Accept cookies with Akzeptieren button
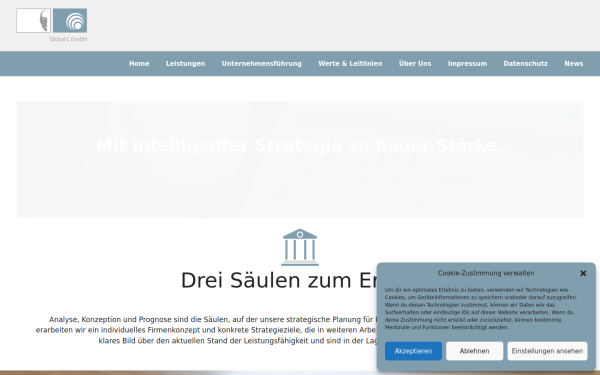The width and height of the screenshot is (600, 375). point(413,351)
